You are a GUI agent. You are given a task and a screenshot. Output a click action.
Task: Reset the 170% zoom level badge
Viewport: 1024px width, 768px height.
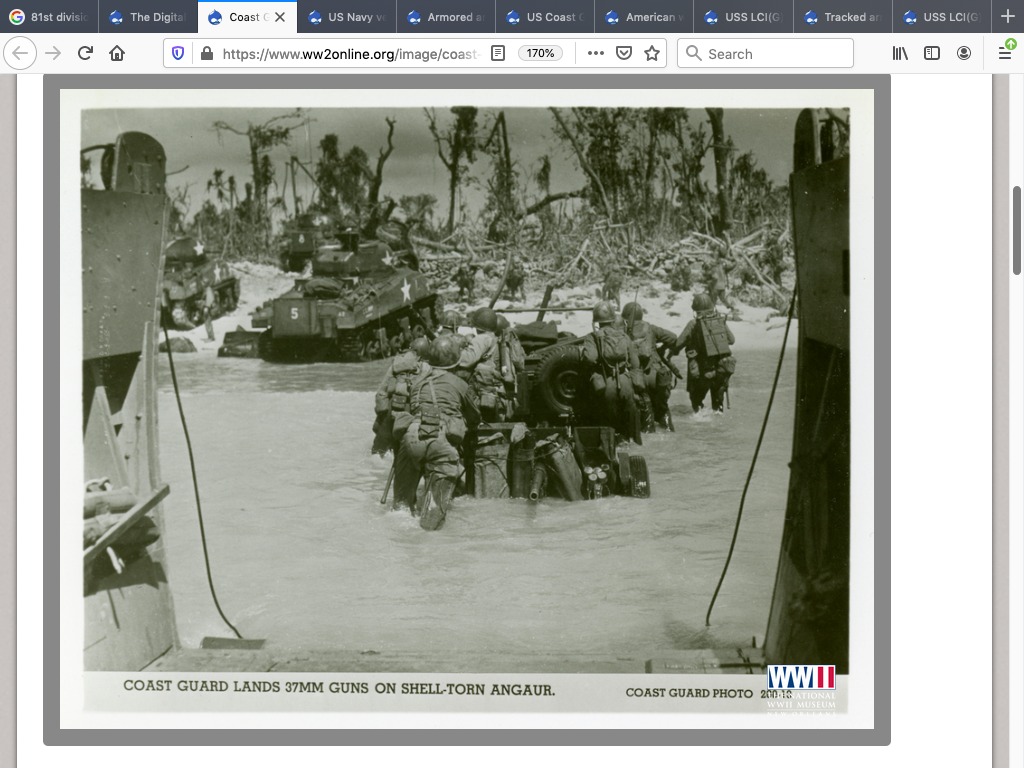point(540,54)
